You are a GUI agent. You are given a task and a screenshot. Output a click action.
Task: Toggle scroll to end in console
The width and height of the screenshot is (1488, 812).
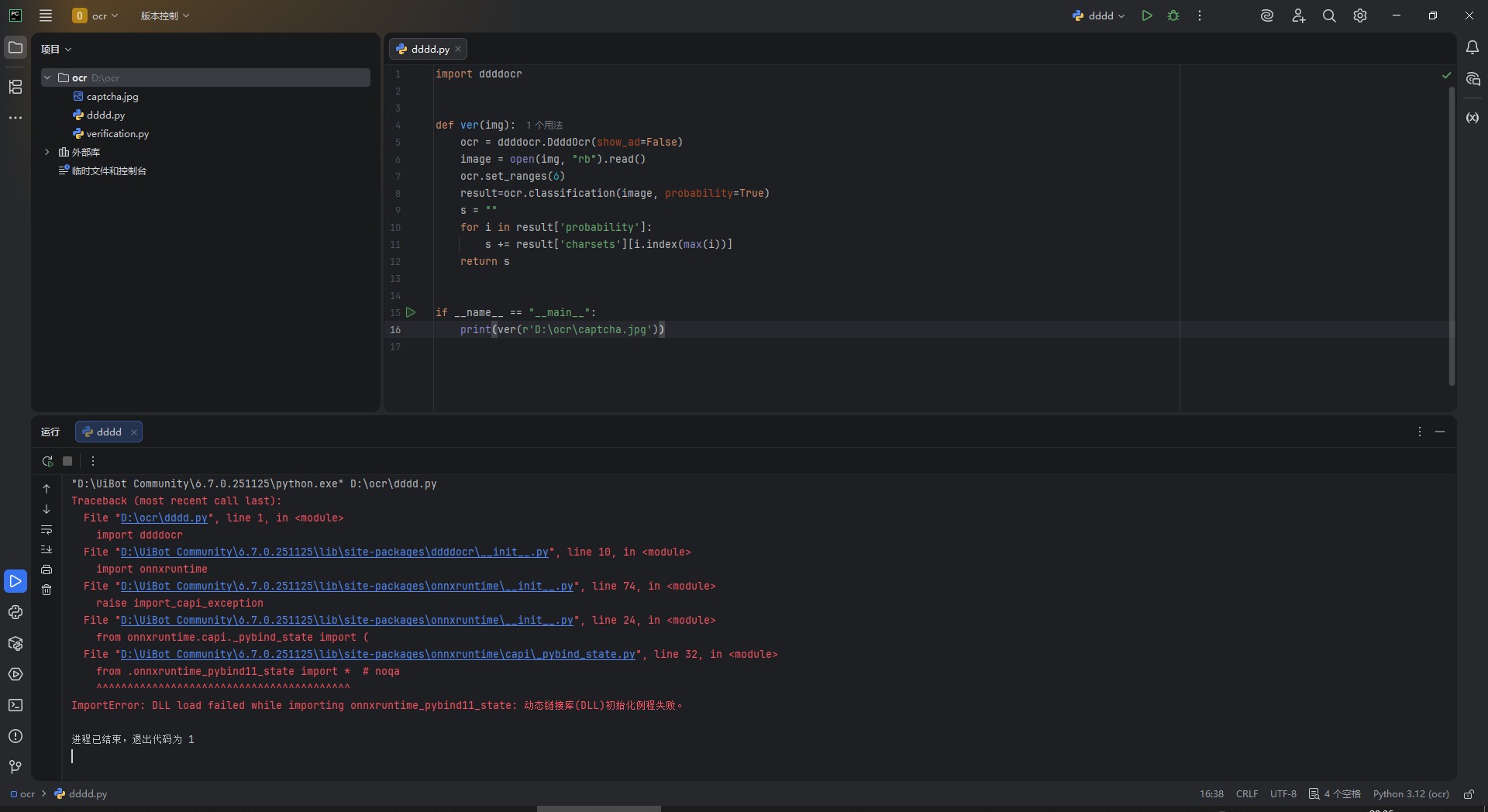point(46,549)
